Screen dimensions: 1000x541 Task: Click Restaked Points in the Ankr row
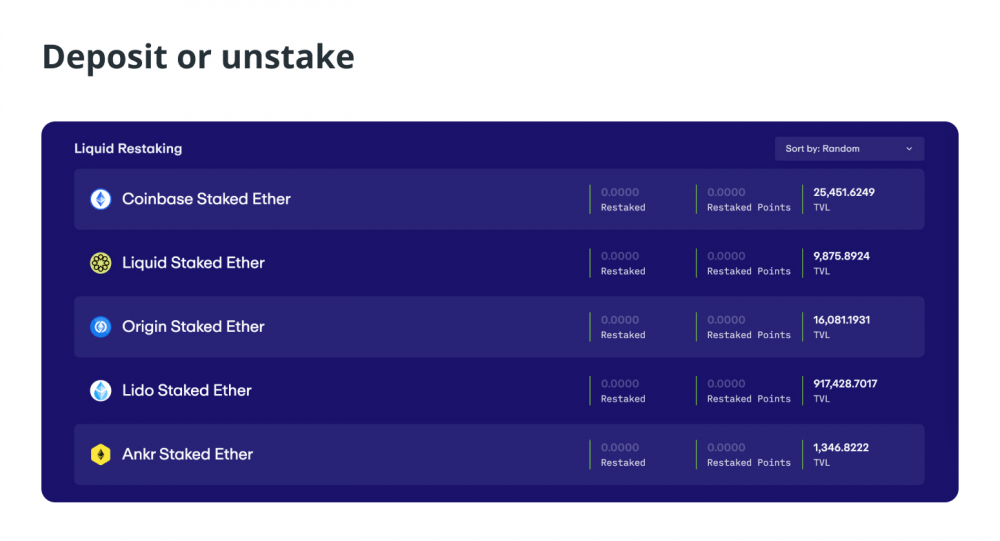pyautogui.click(x=749, y=463)
